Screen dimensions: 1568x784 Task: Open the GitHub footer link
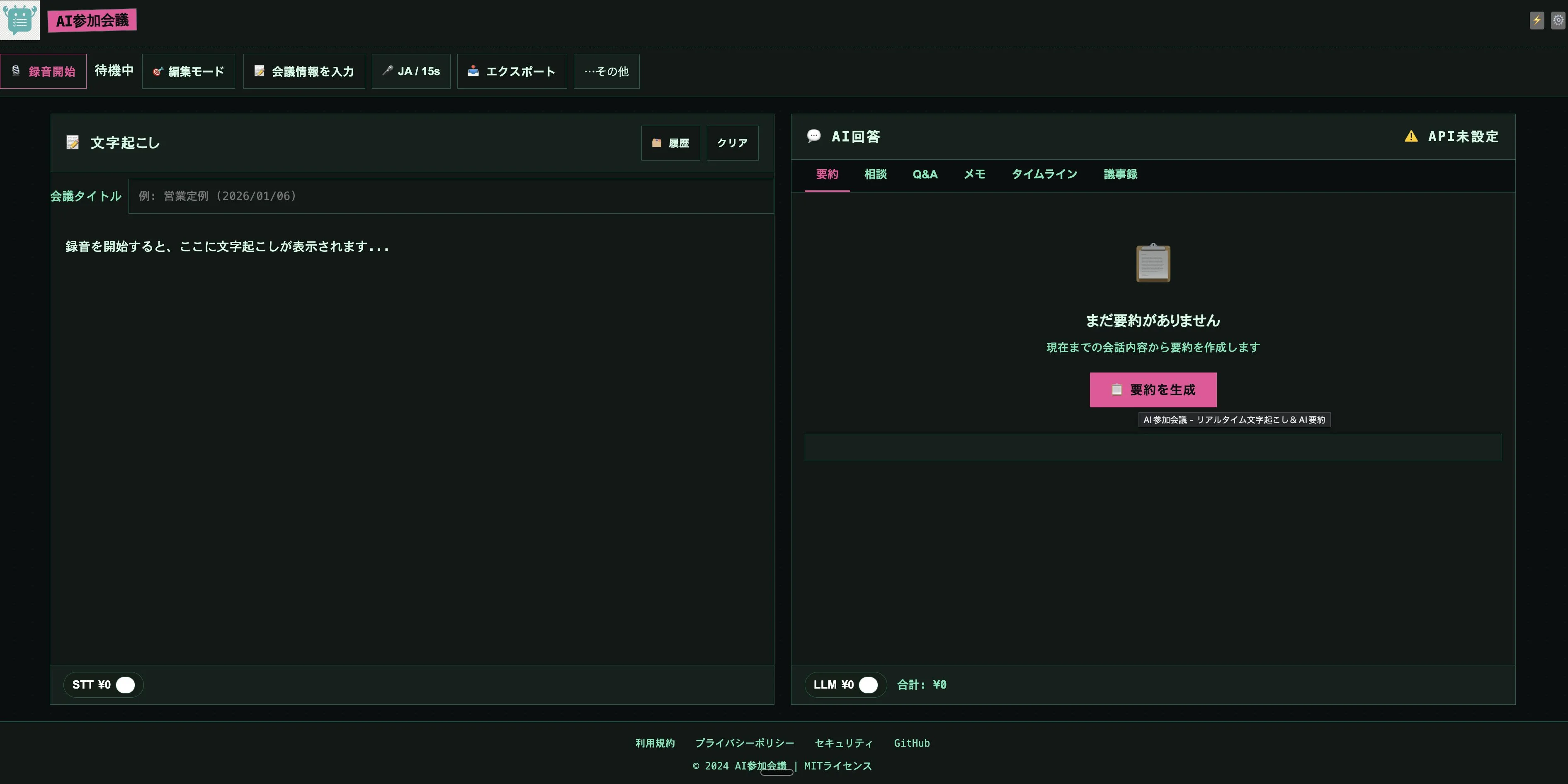click(911, 743)
